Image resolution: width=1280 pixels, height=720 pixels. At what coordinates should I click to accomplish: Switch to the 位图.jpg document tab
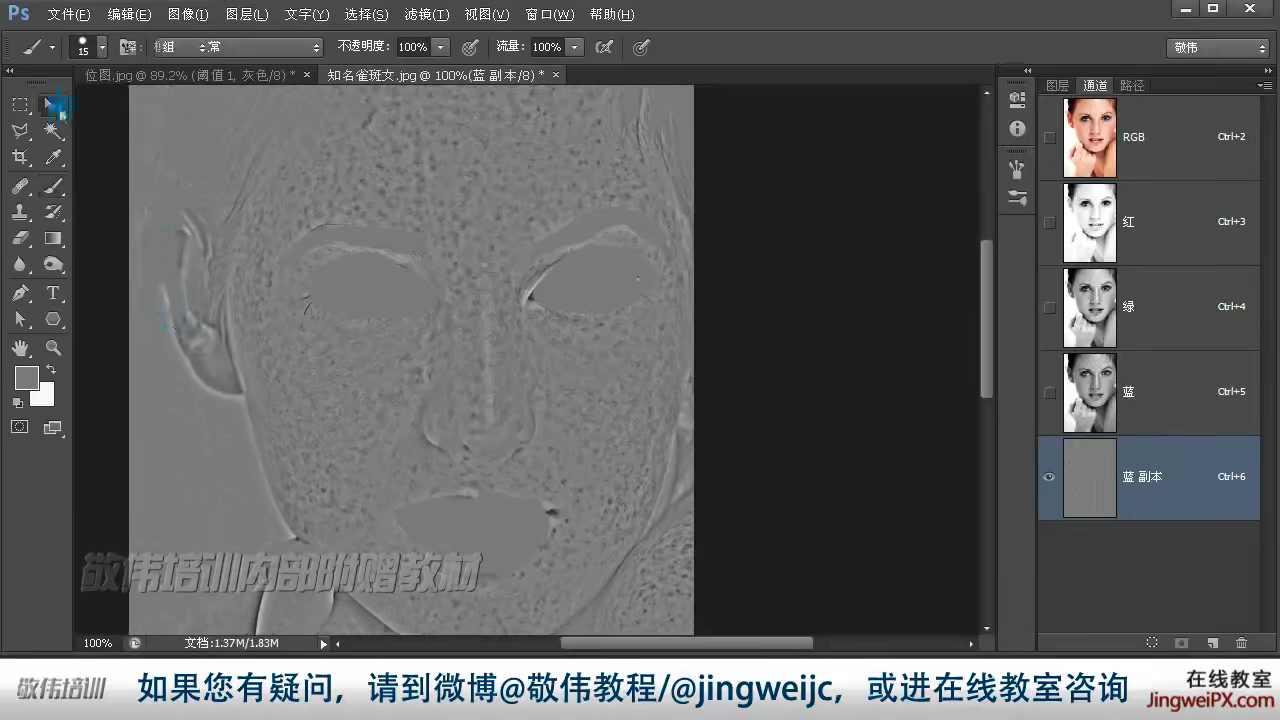point(190,75)
